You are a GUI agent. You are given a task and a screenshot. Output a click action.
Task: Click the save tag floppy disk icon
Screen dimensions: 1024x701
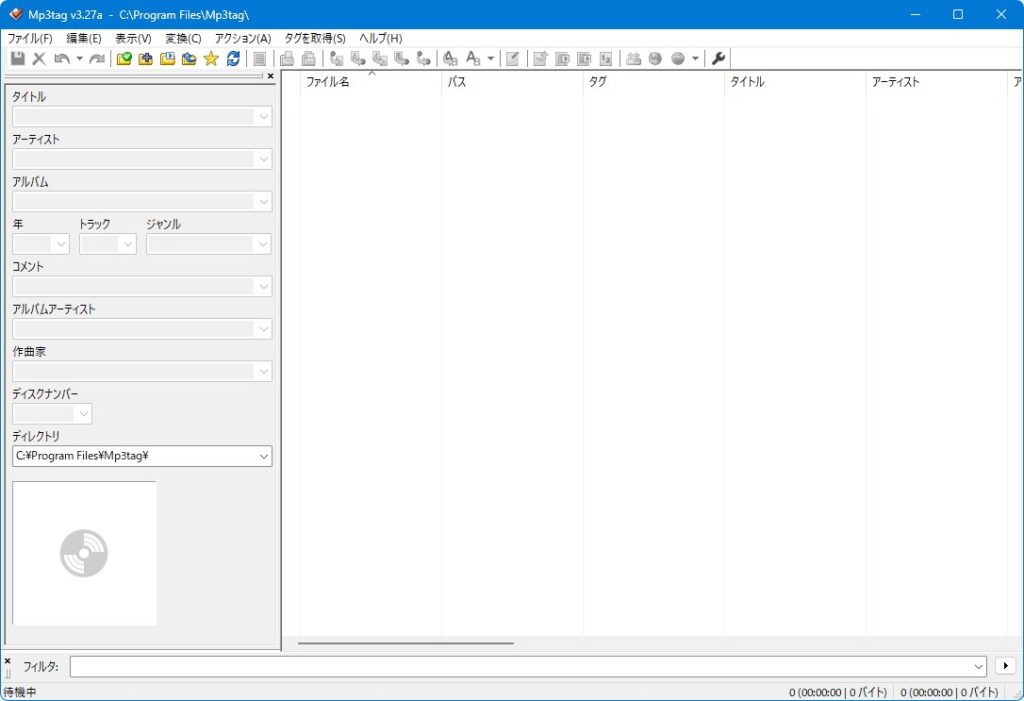[x=17, y=59]
